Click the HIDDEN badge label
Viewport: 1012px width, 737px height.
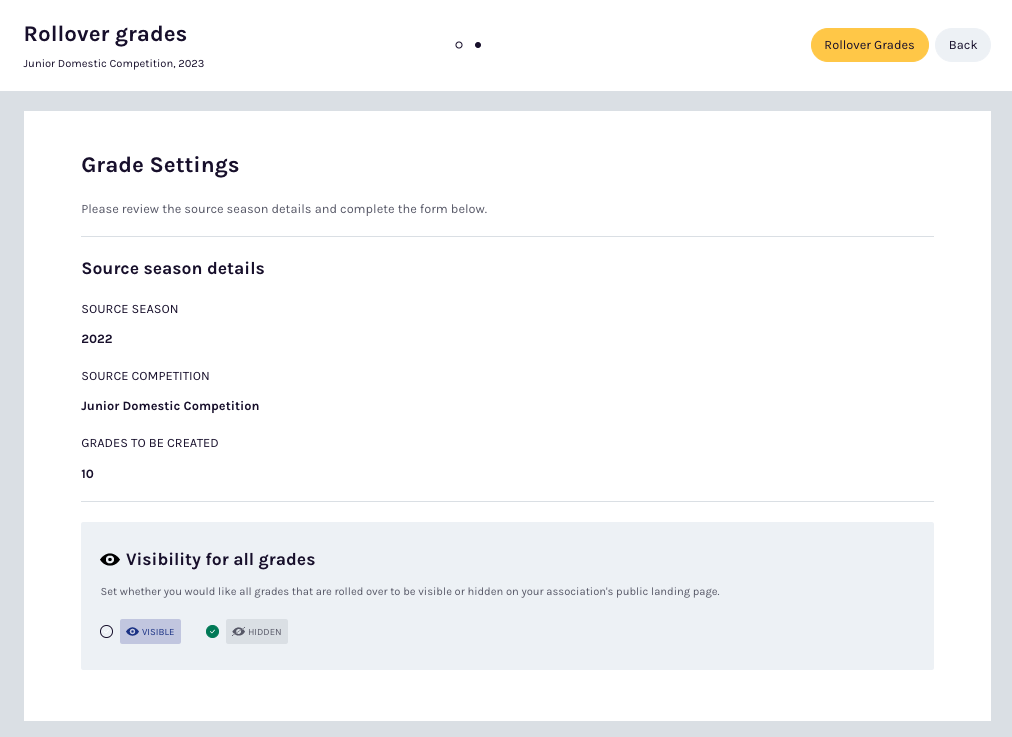coord(265,632)
